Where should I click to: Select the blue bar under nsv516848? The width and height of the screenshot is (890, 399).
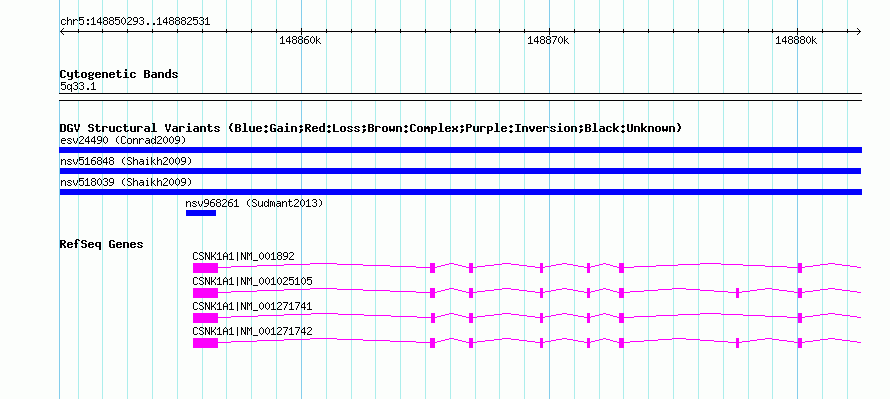click(x=460, y=171)
